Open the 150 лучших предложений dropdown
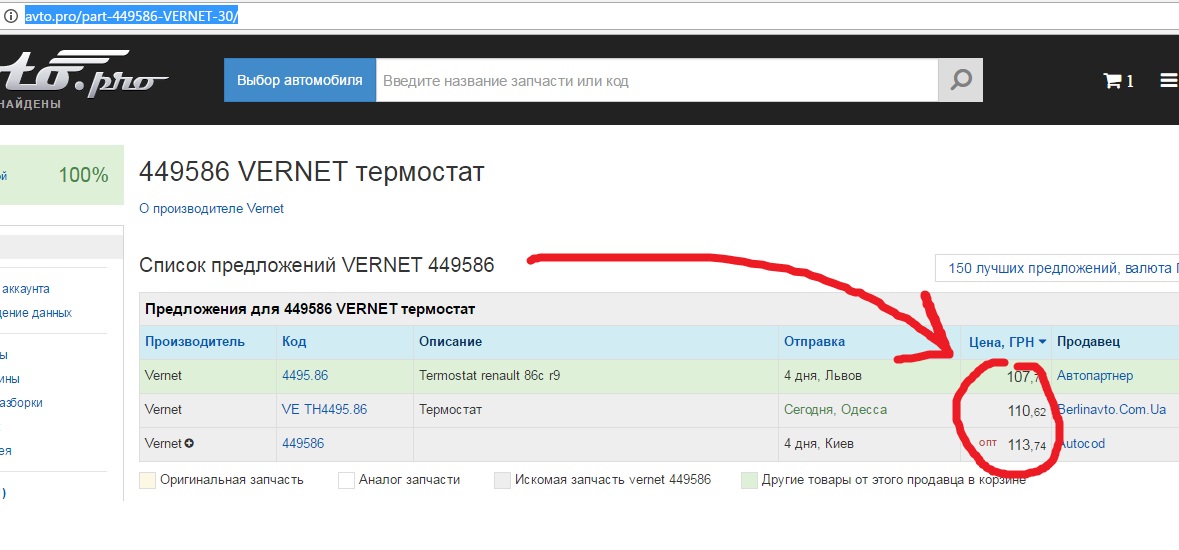Image resolution: width=1179 pixels, height=550 pixels. click(1056, 268)
